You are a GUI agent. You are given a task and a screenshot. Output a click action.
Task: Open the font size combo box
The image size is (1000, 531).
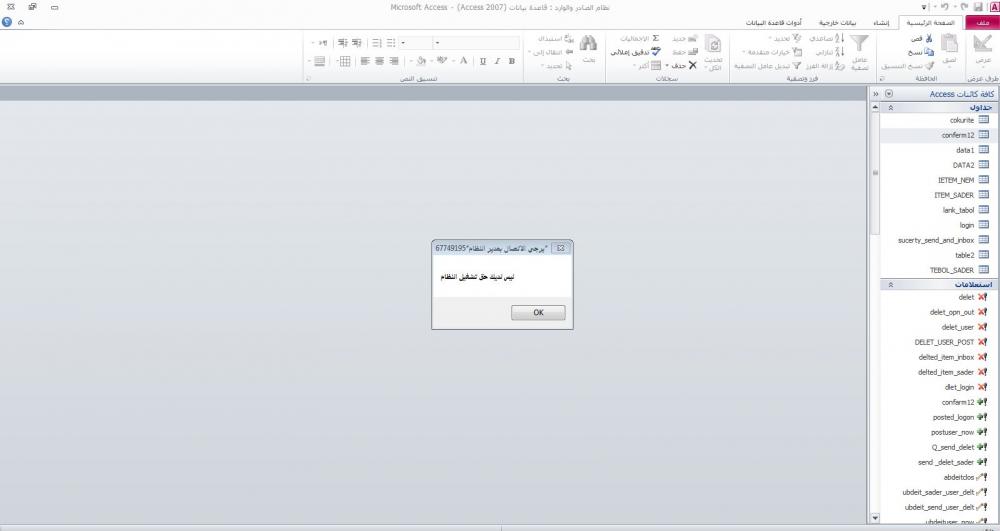pos(416,43)
